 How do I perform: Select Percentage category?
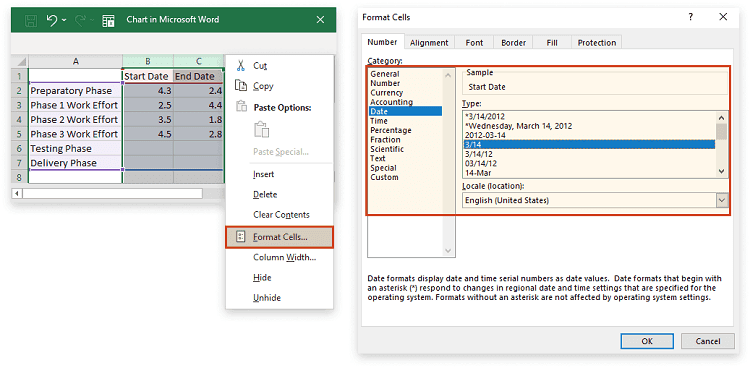coord(390,130)
